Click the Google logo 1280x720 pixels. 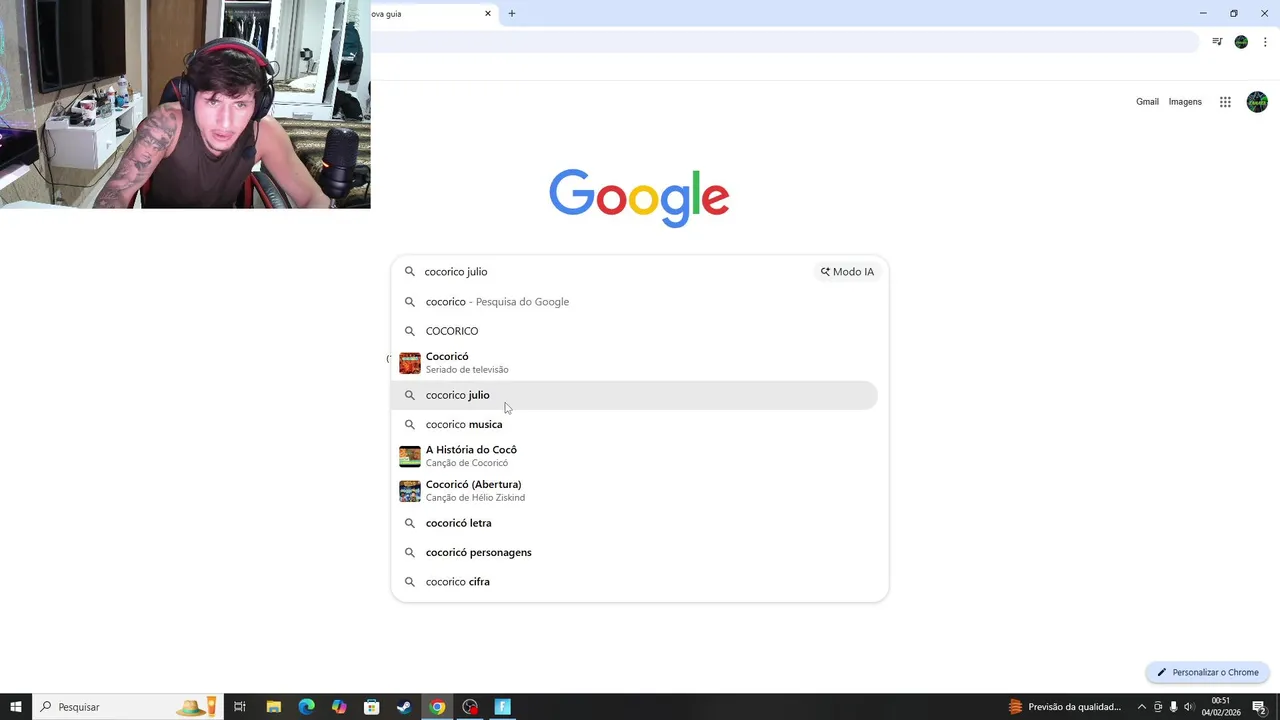click(x=639, y=198)
